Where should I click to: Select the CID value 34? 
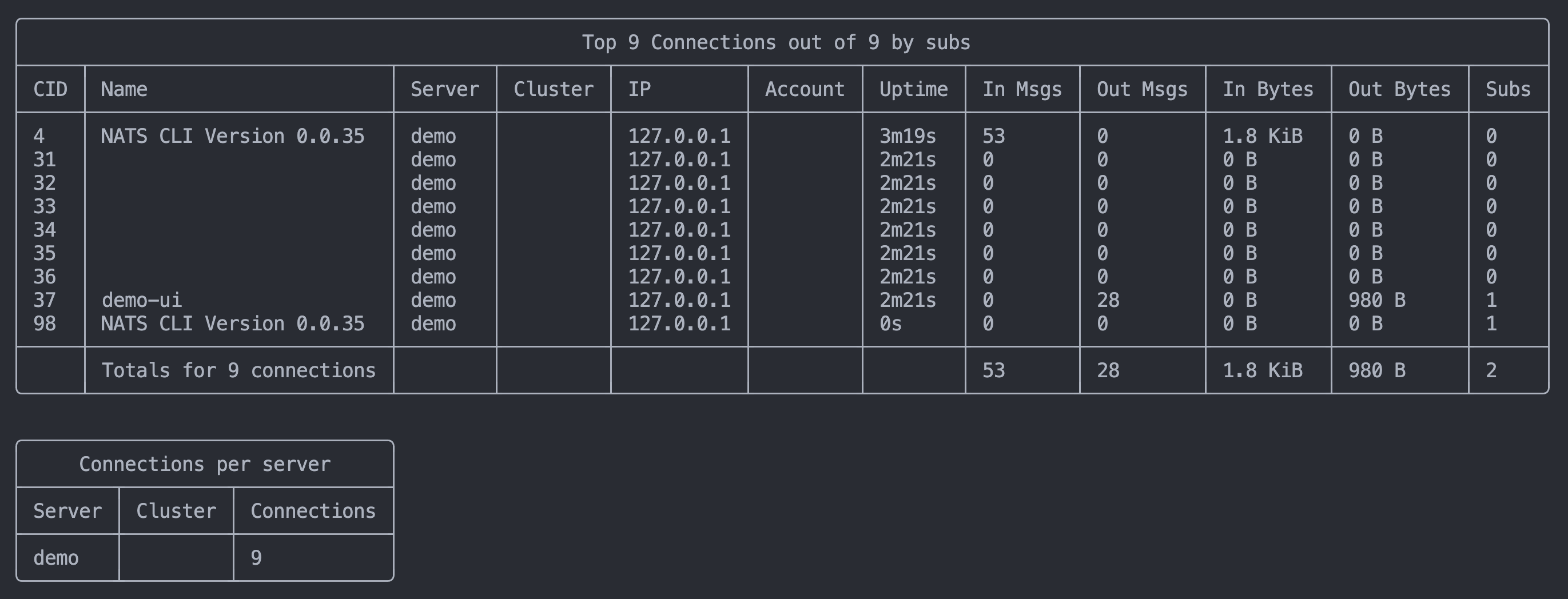(45, 230)
